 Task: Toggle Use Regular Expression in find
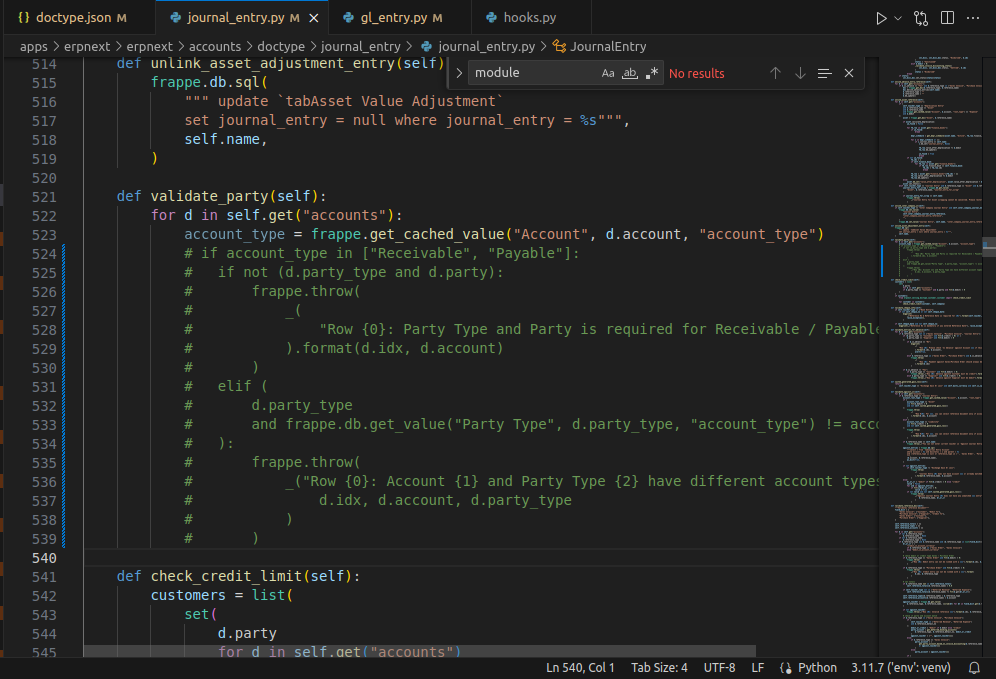point(651,73)
